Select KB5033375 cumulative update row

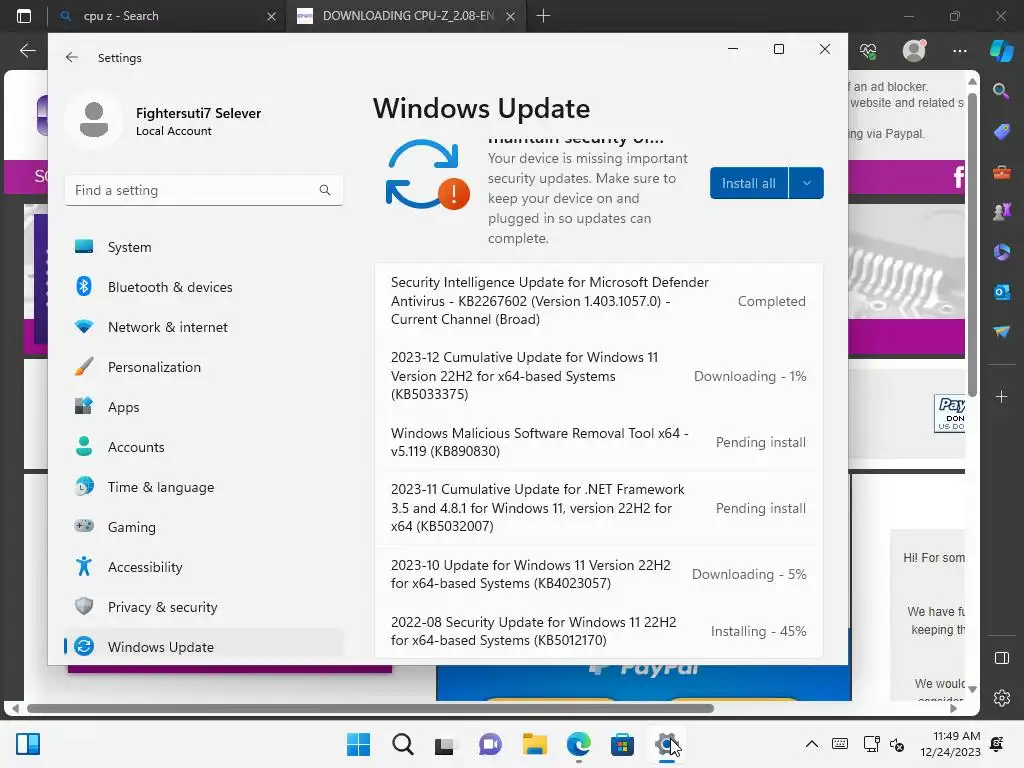(598, 376)
